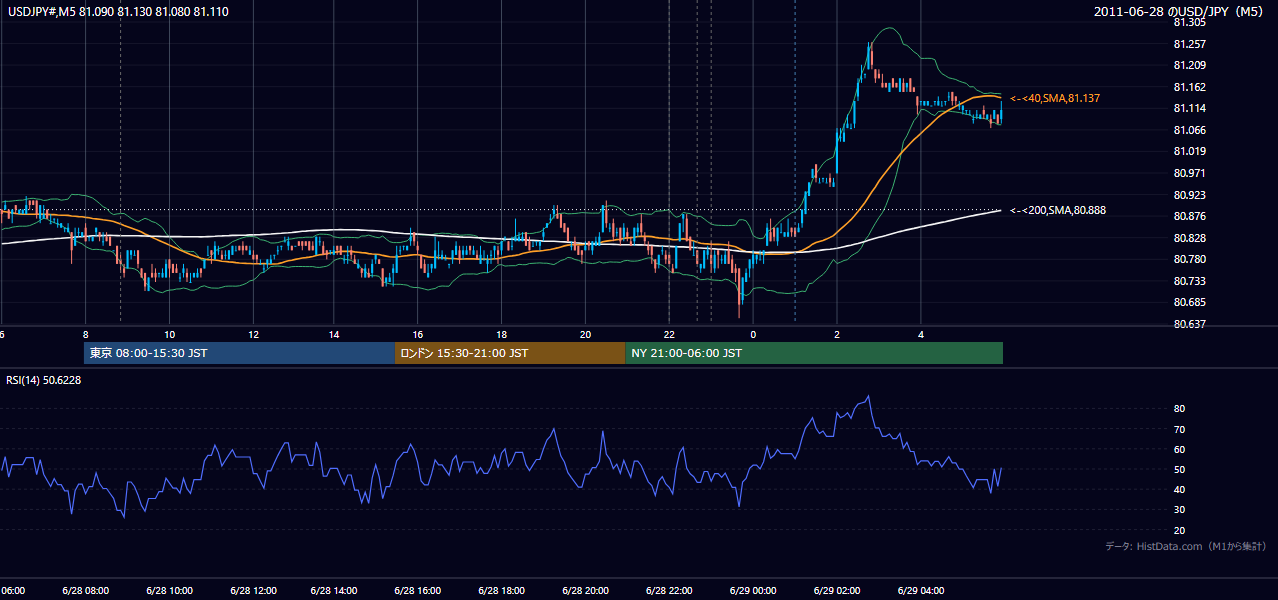Click the 6/28 12:00 date label
The image size is (1278, 600).
point(252,591)
